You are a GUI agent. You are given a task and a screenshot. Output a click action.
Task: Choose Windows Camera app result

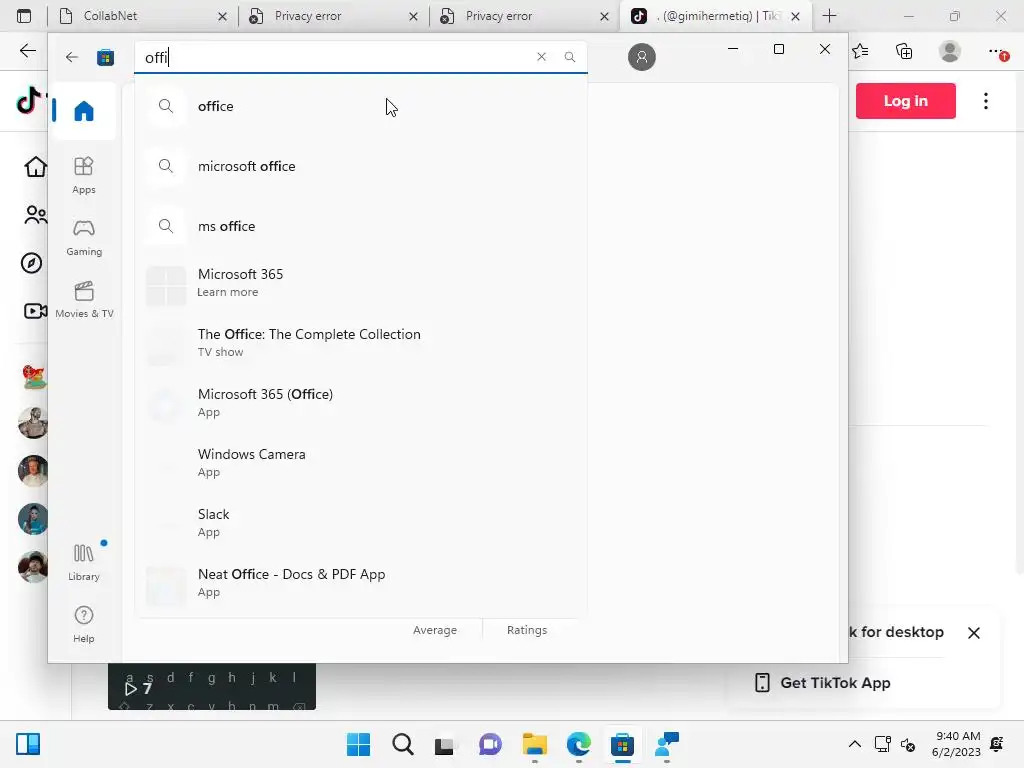(360, 462)
